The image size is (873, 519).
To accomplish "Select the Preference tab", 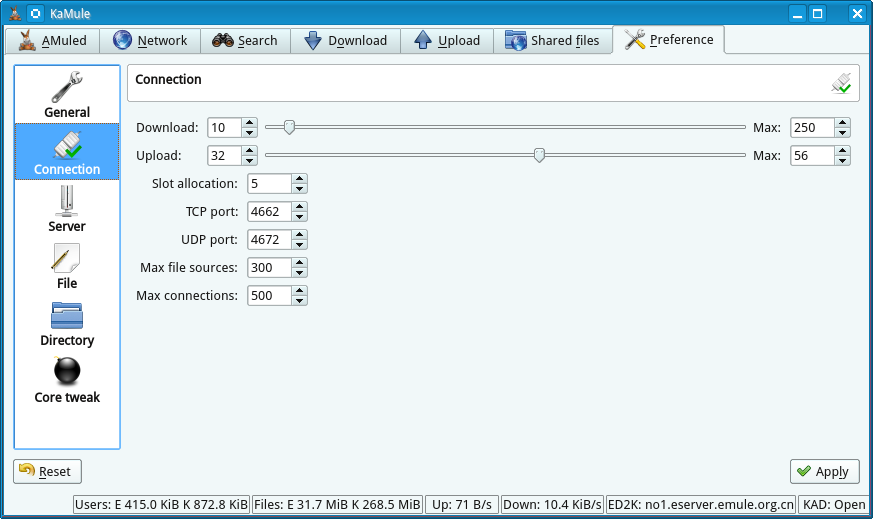I will pos(668,40).
